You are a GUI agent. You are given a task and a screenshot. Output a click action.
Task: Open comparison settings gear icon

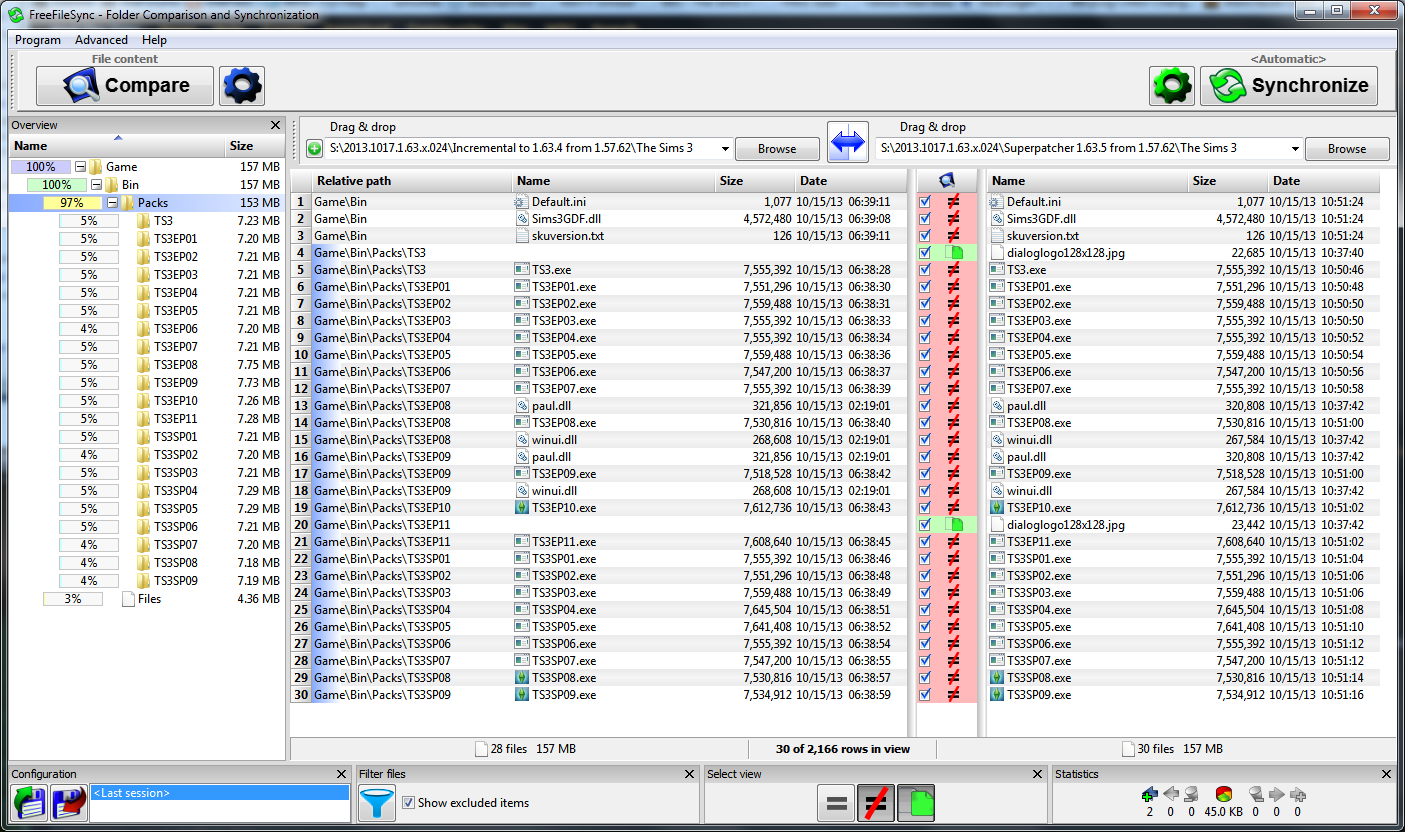click(x=242, y=86)
